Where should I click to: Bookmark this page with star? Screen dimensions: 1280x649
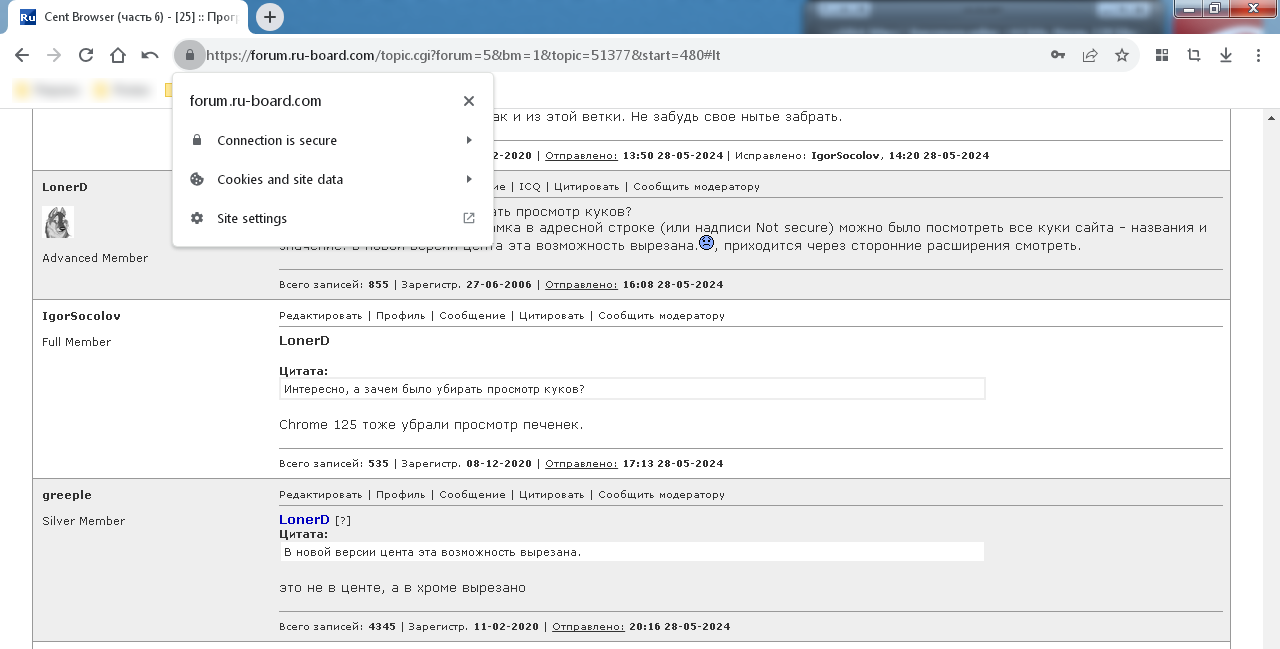click(x=1122, y=55)
